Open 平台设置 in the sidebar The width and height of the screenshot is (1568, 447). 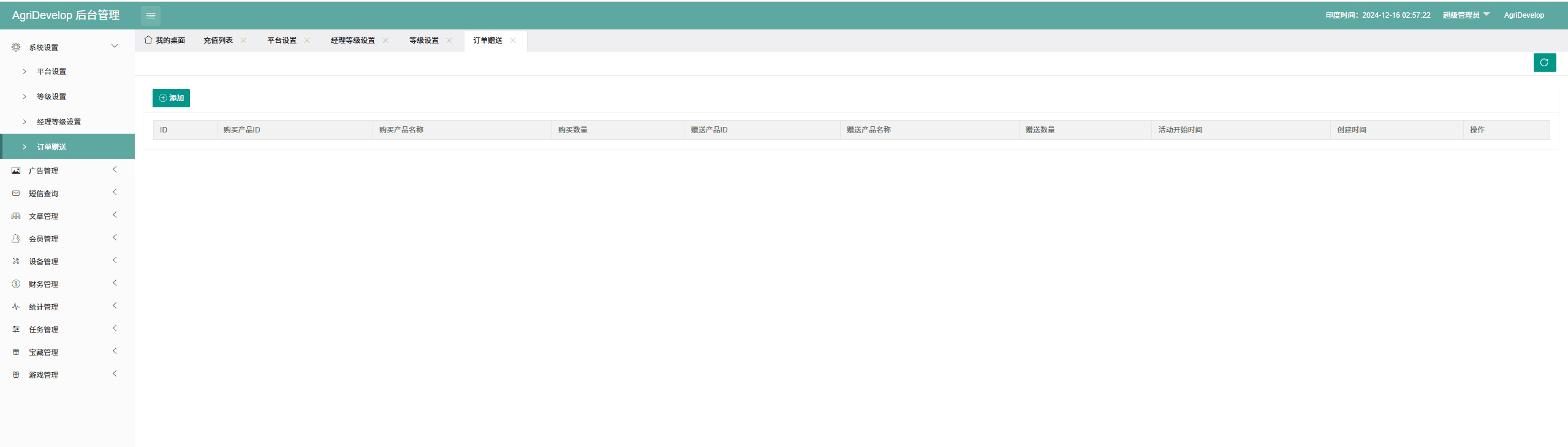point(67,72)
